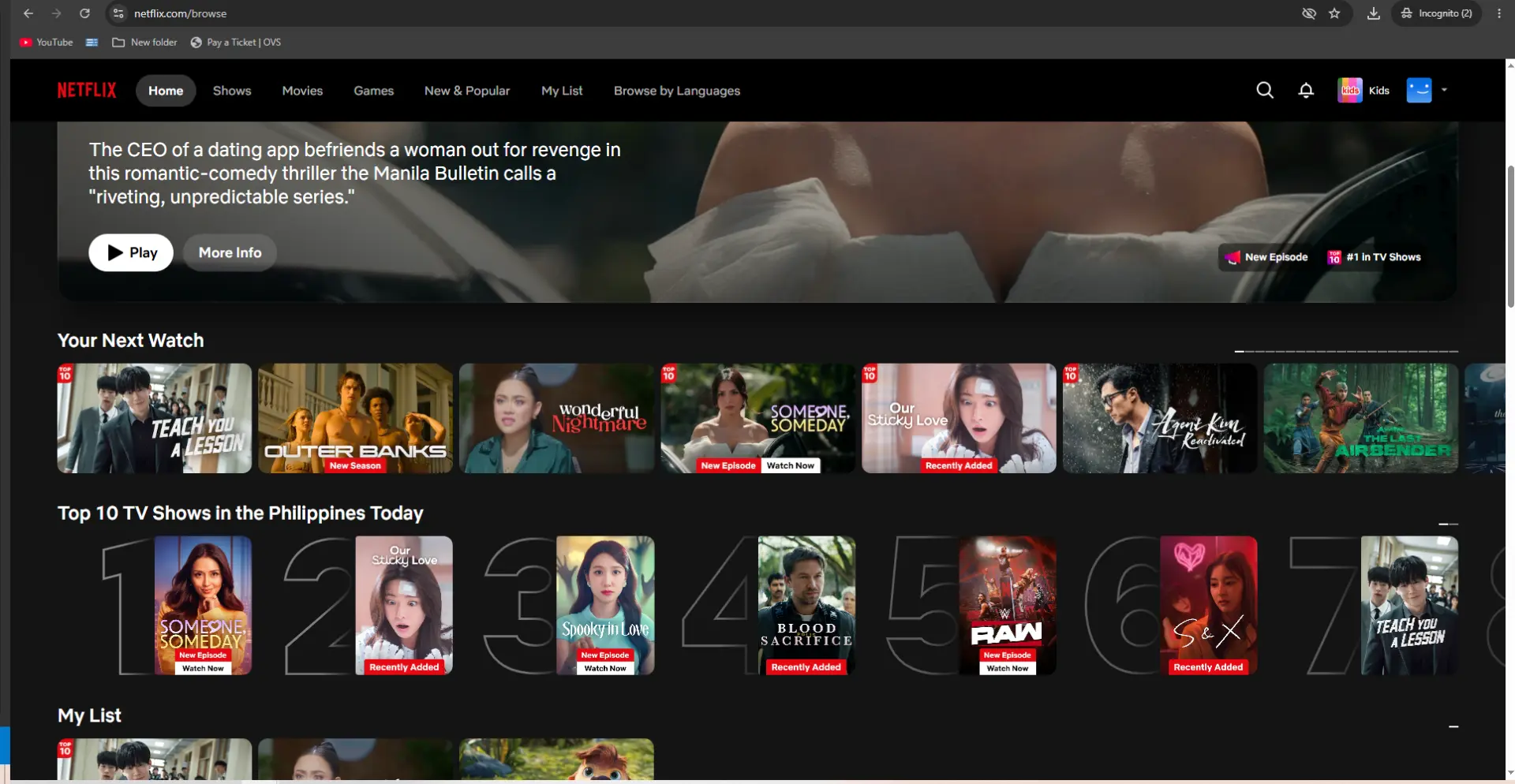1515x784 pixels.
Task: Open the Incognito window indicator
Action: coord(1436,13)
